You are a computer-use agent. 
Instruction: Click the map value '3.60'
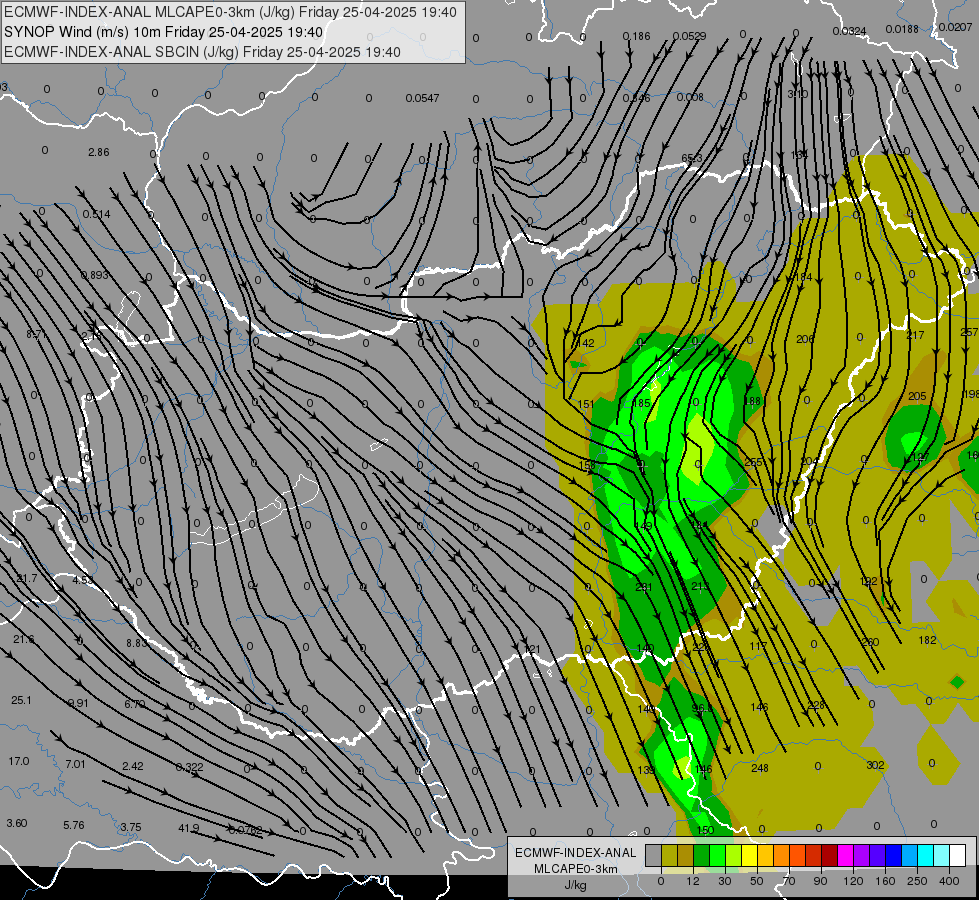point(17,823)
